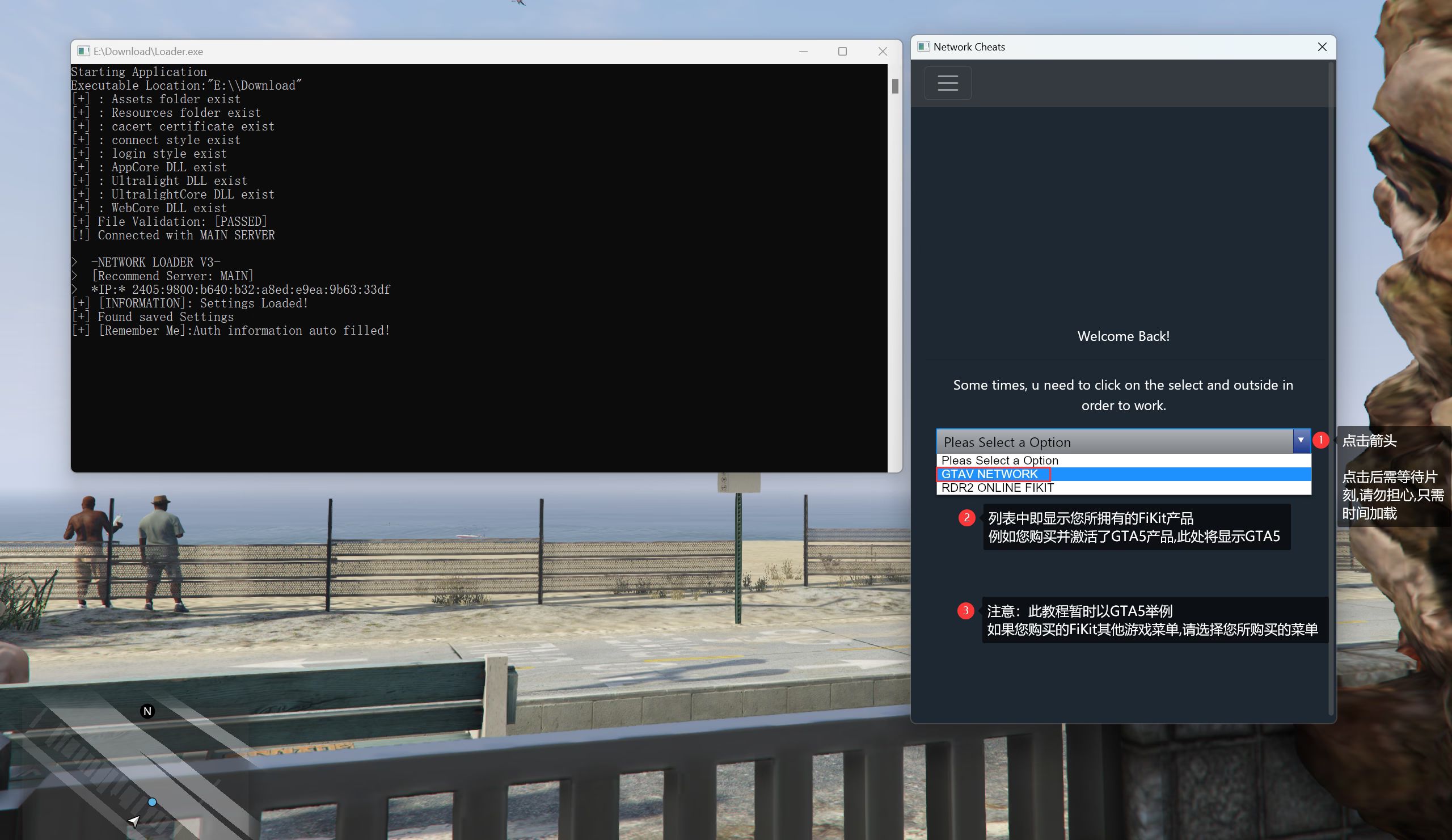The height and width of the screenshot is (840, 1452).
Task: Click the red numbered marker 3
Action: [966, 610]
